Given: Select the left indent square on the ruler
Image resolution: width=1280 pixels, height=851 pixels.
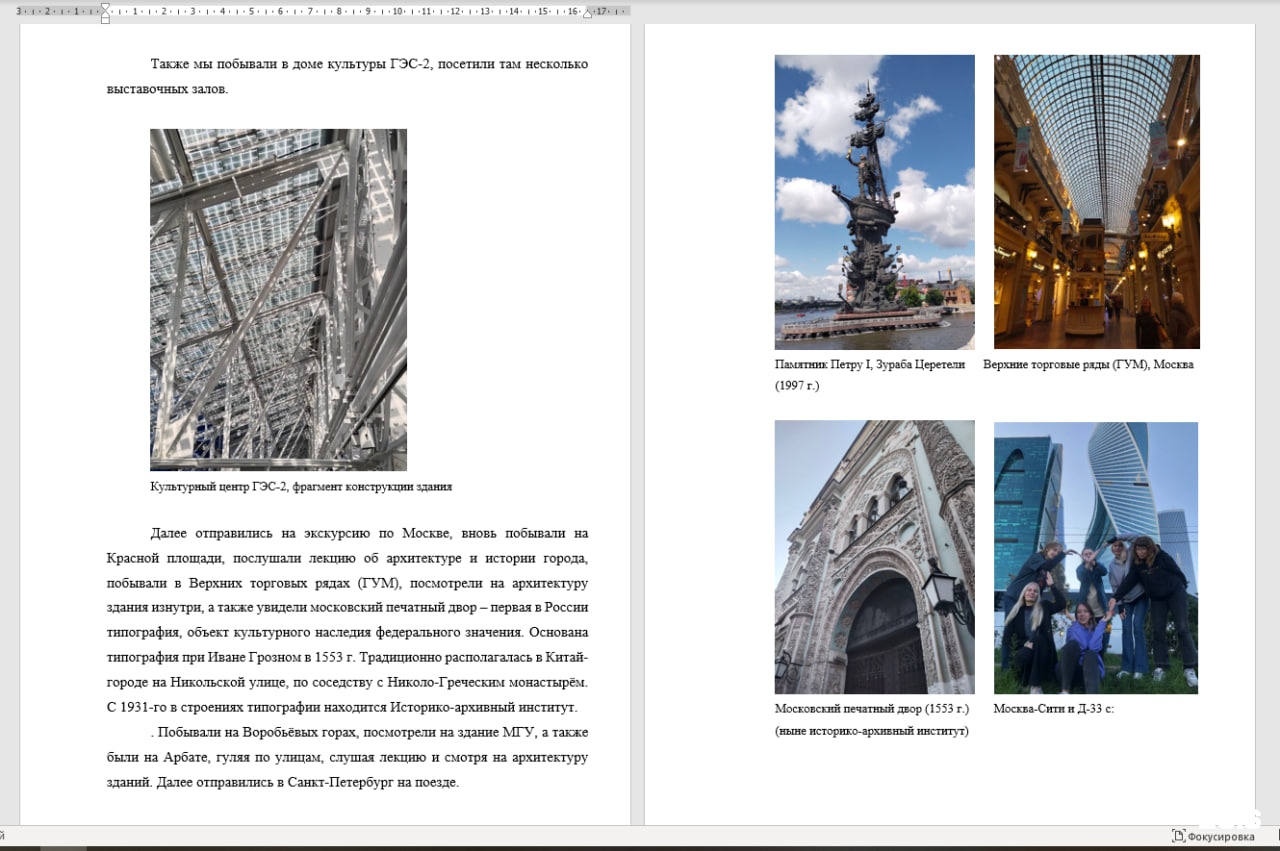Looking at the screenshot, I should click(105, 20).
